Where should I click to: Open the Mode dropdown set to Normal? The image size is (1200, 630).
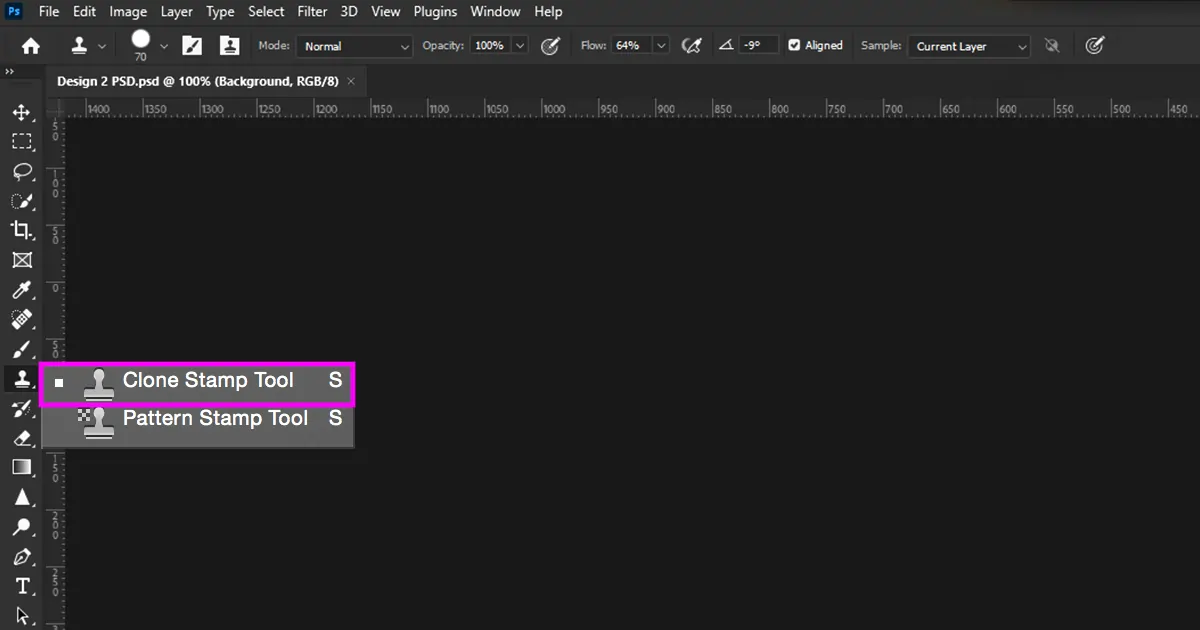click(354, 46)
